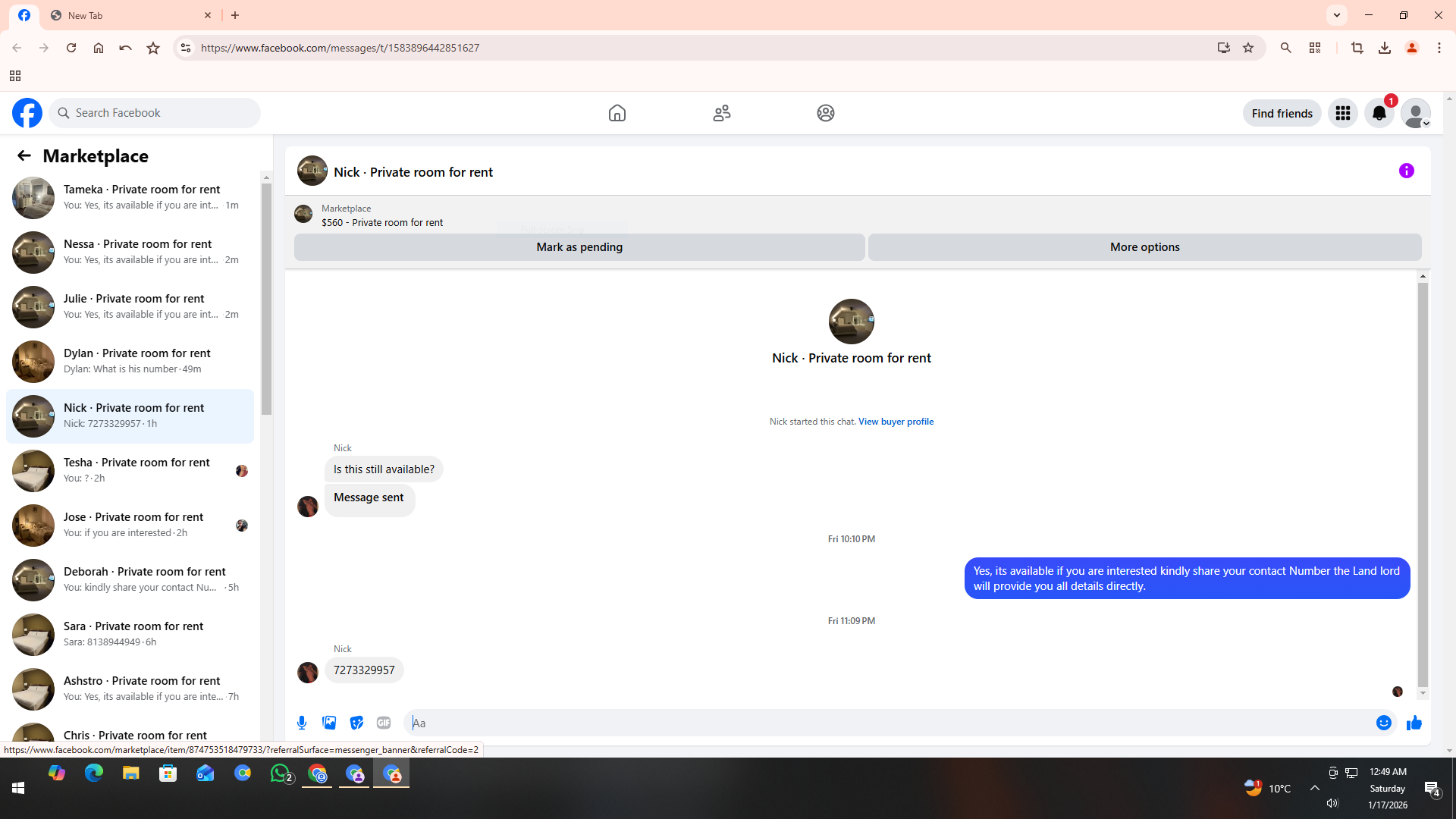Image resolution: width=1456 pixels, height=819 pixels.
Task: Click the Mark as pending button
Action: 579,247
